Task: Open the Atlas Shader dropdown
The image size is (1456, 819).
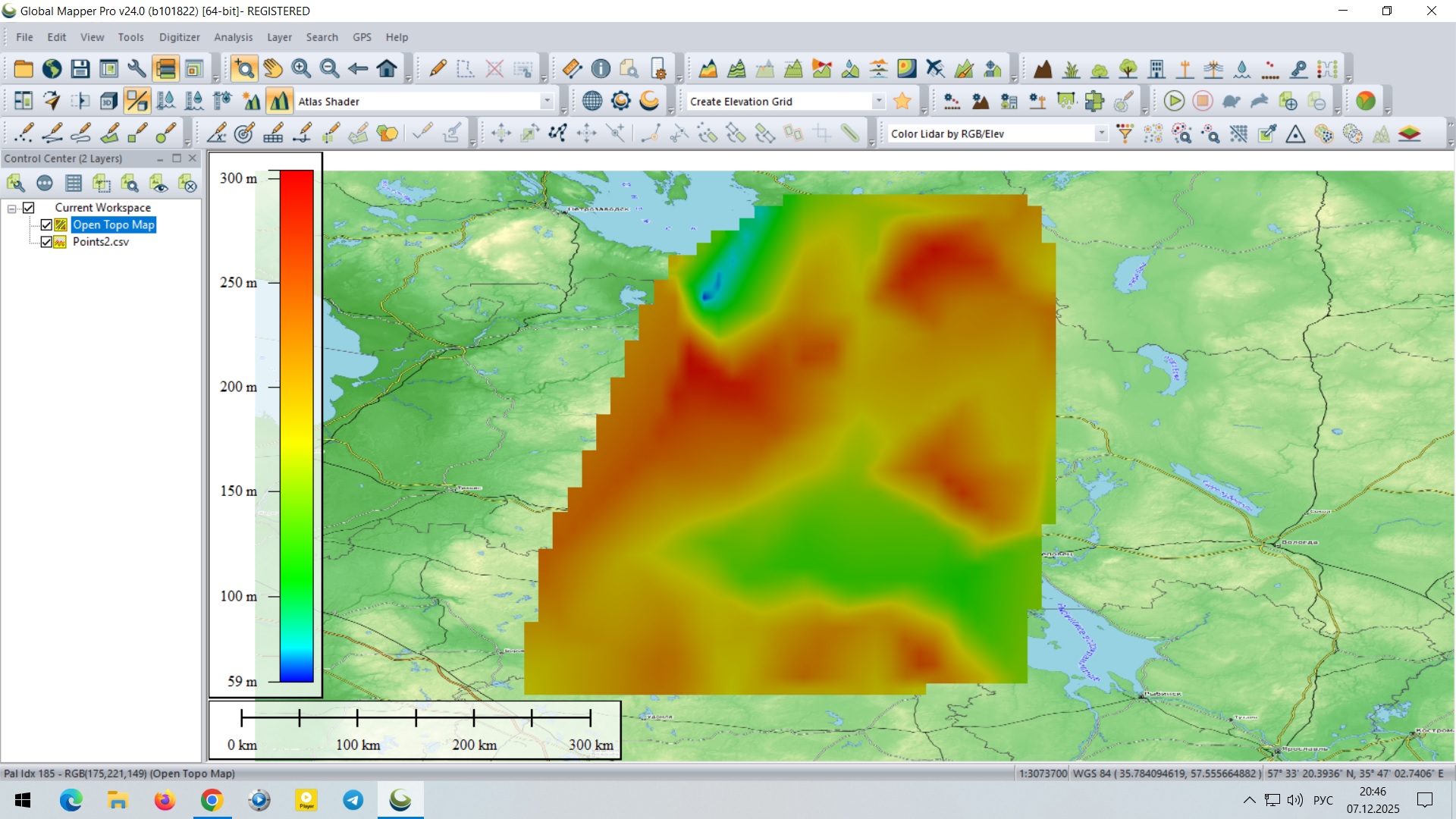Action: click(547, 101)
